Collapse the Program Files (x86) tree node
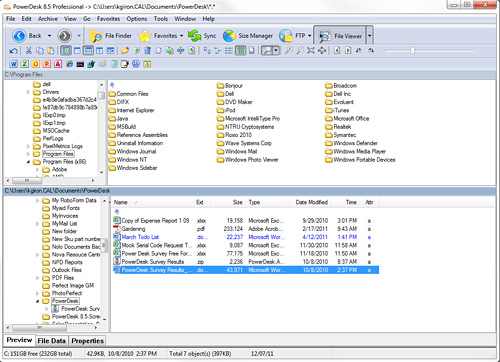Screen dimensions: 500x362 pyautogui.click(x=28, y=162)
